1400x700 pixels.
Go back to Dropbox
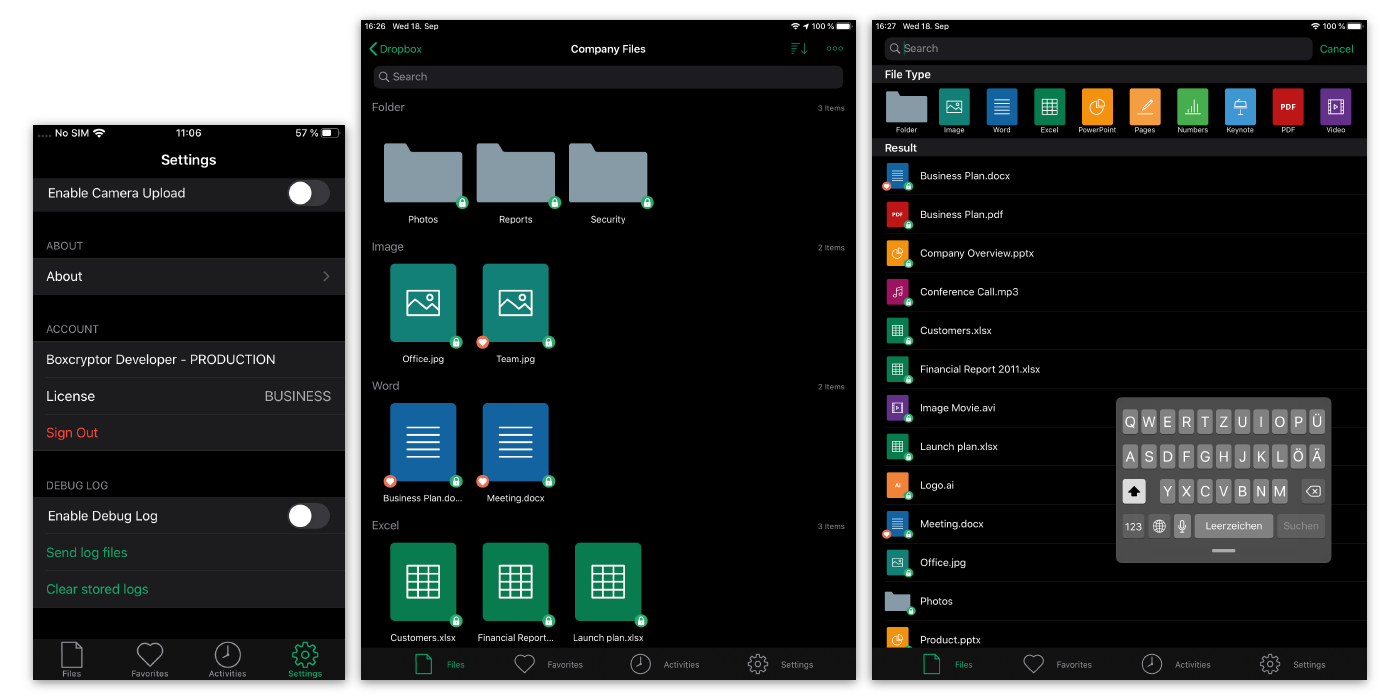(396, 49)
